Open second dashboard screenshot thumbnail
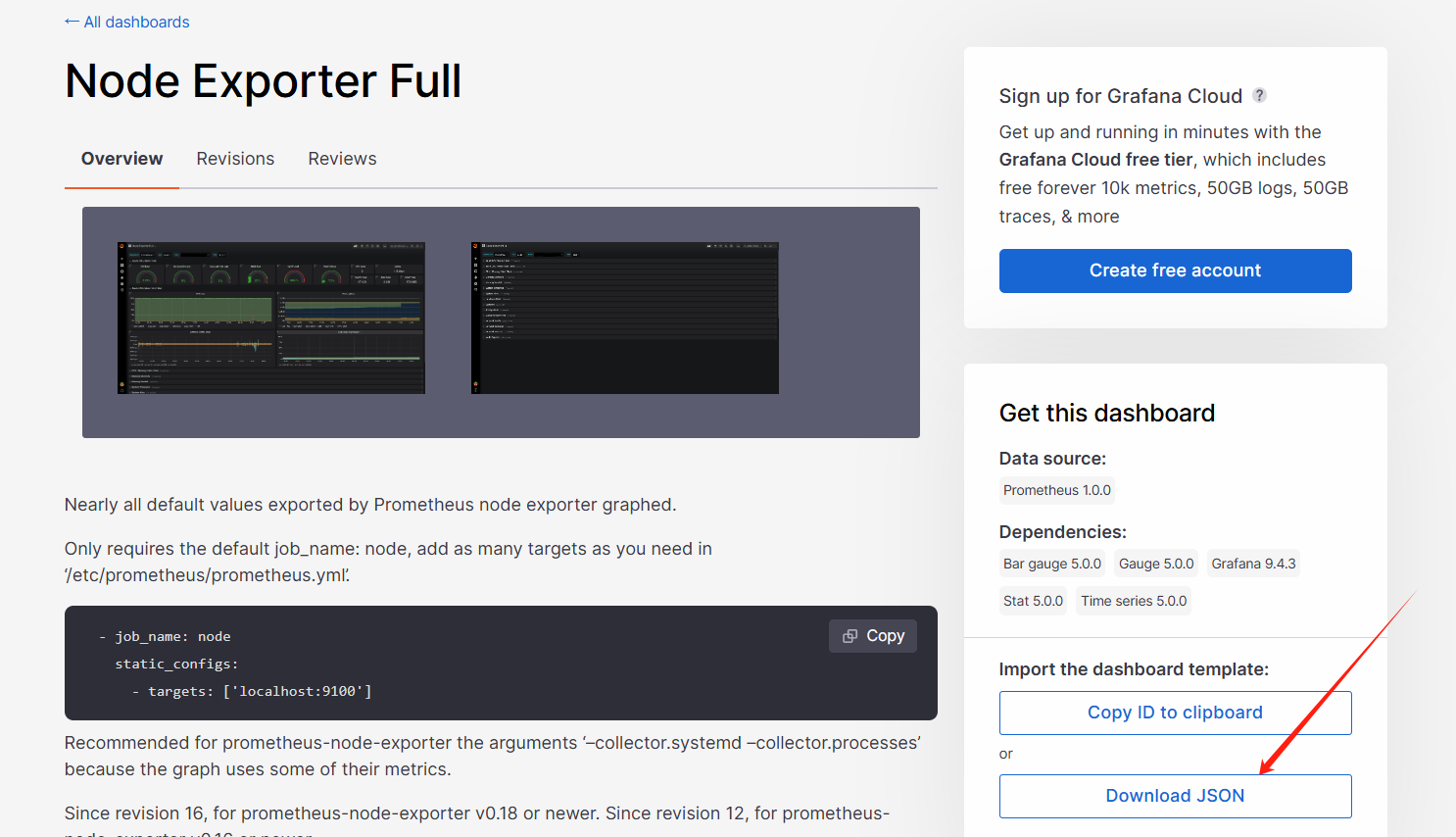Image resolution: width=1456 pixels, height=837 pixels. tap(625, 318)
